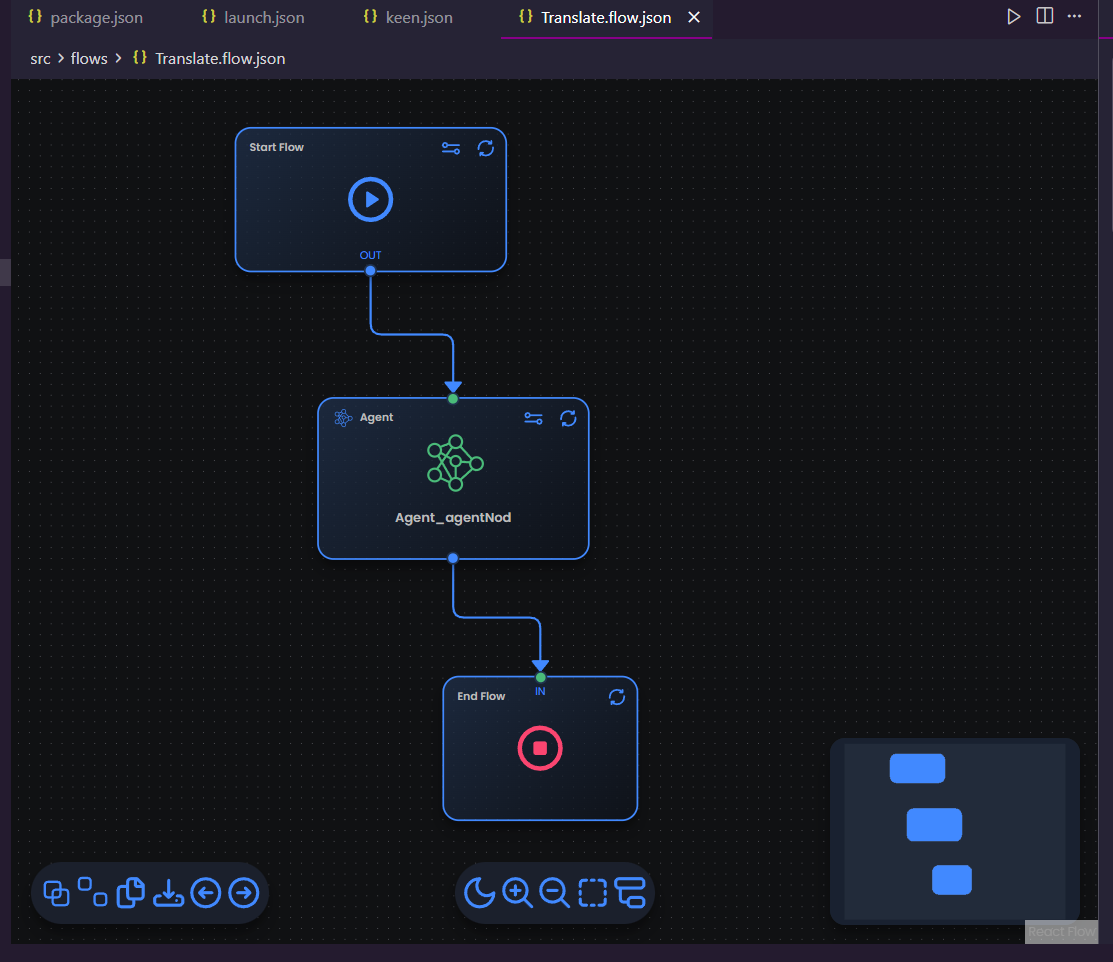This screenshot has width=1113, height=962.
Task: Refresh the Agent node
Action: pyautogui.click(x=568, y=418)
